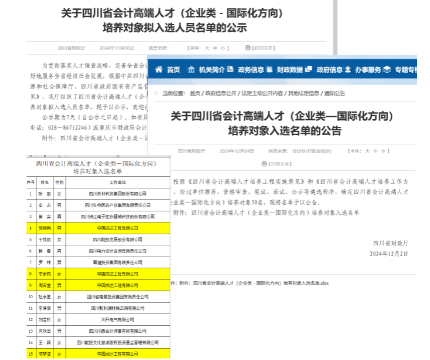
Task: Open the 通知公告 breadcrumb link
Action: pyautogui.click(x=334, y=93)
